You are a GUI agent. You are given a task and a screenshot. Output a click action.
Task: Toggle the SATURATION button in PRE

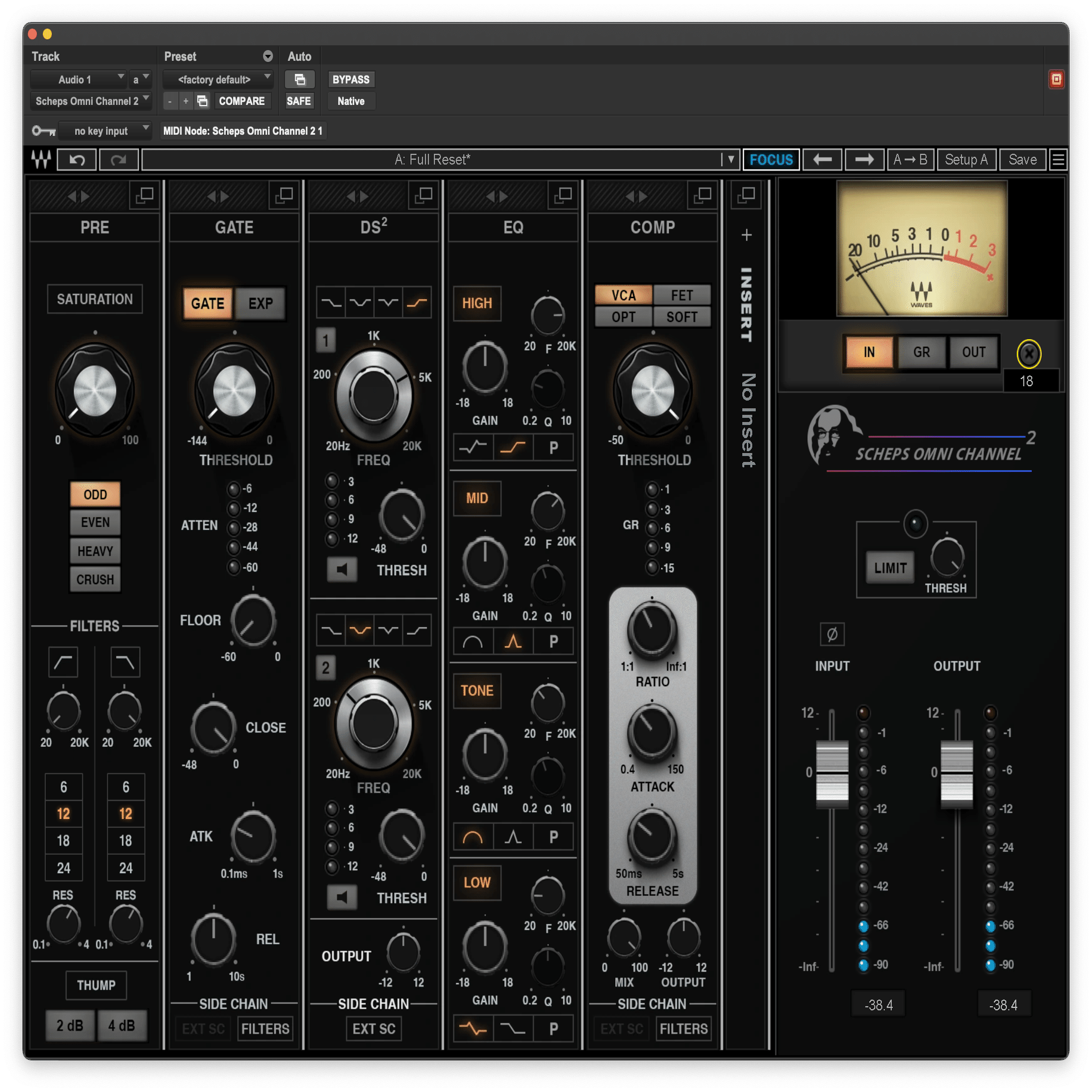(95, 299)
